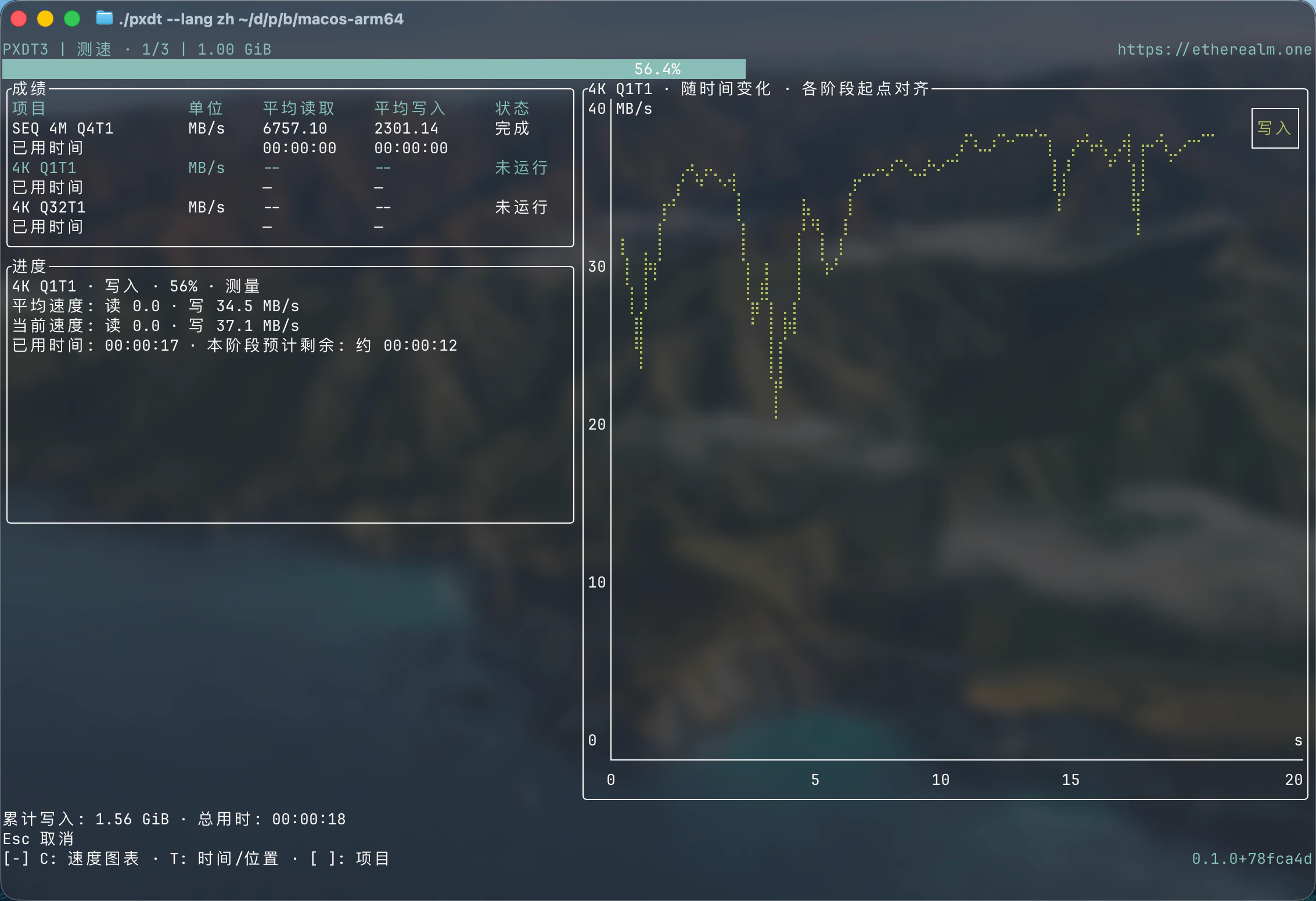This screenshot has width=1316, height=901.
Task: Click the 本阶段预计剩余 time estimate
Action: click(x=332, y=345)
